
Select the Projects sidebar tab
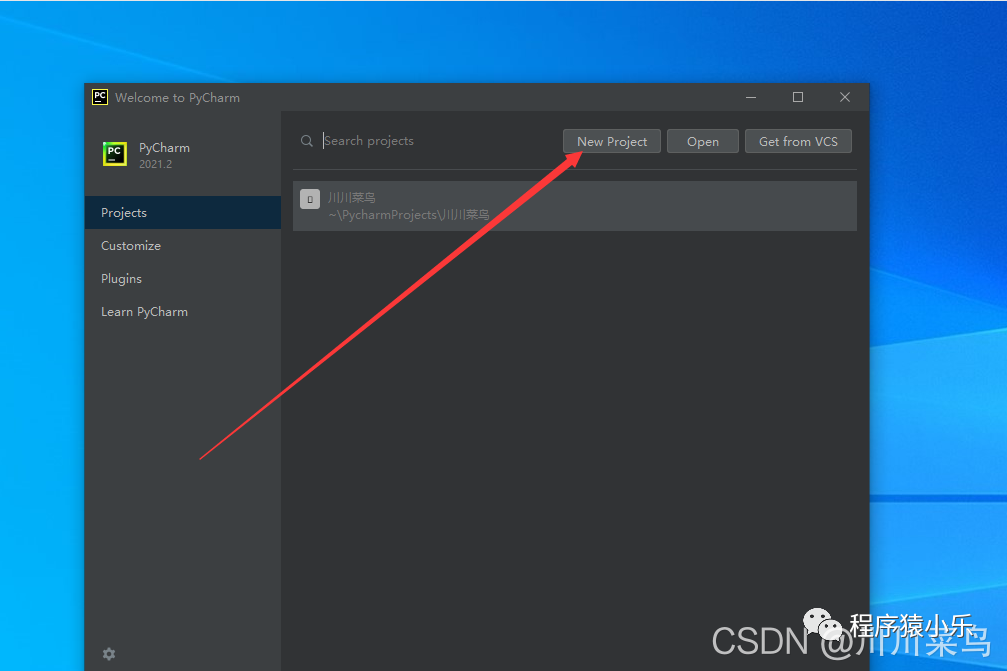tap(182, 213)
